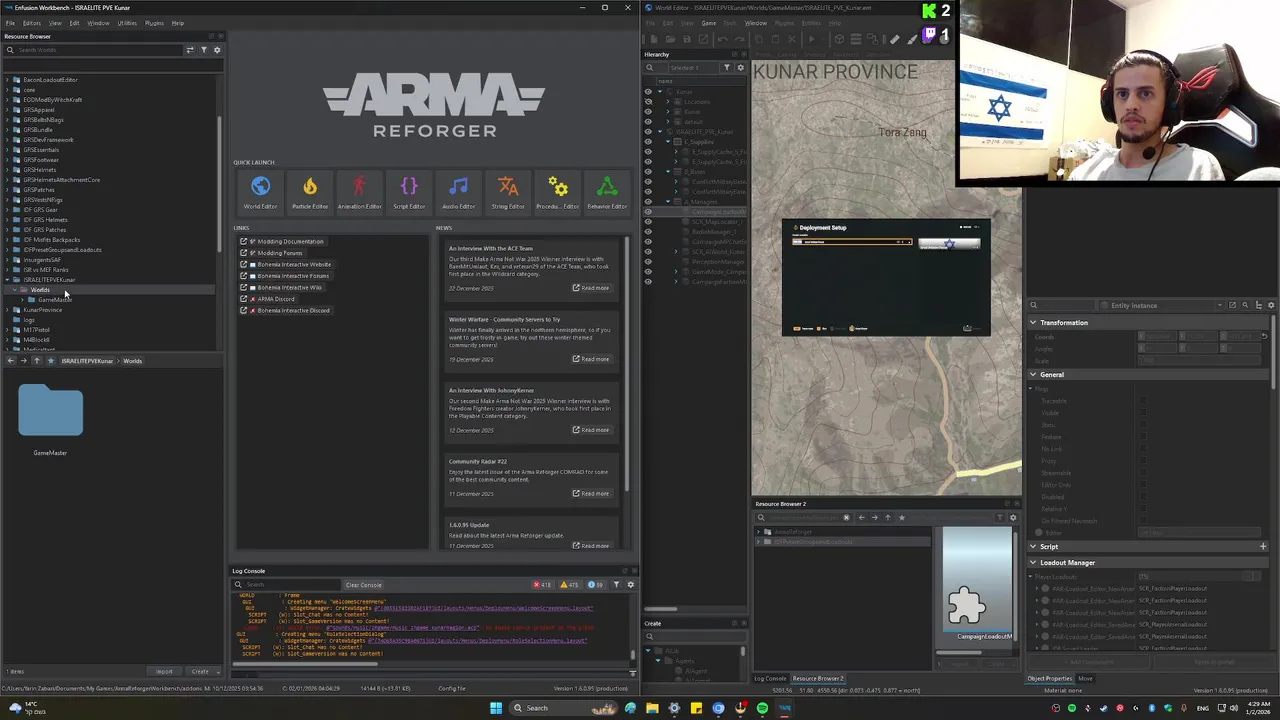1280x720 pixels.
Task: Open the Behavior Editor quick launch icon
Action: click(607, 192)
